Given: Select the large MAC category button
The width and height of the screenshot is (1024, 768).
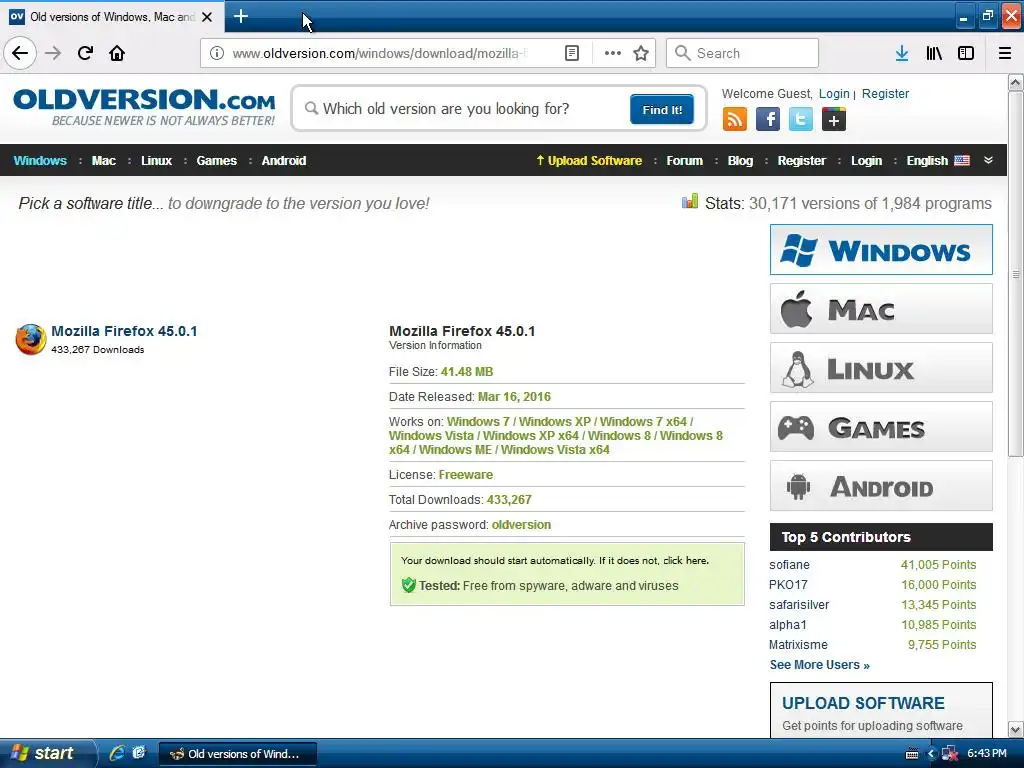Looking at the screenshot, I should 881,308.
